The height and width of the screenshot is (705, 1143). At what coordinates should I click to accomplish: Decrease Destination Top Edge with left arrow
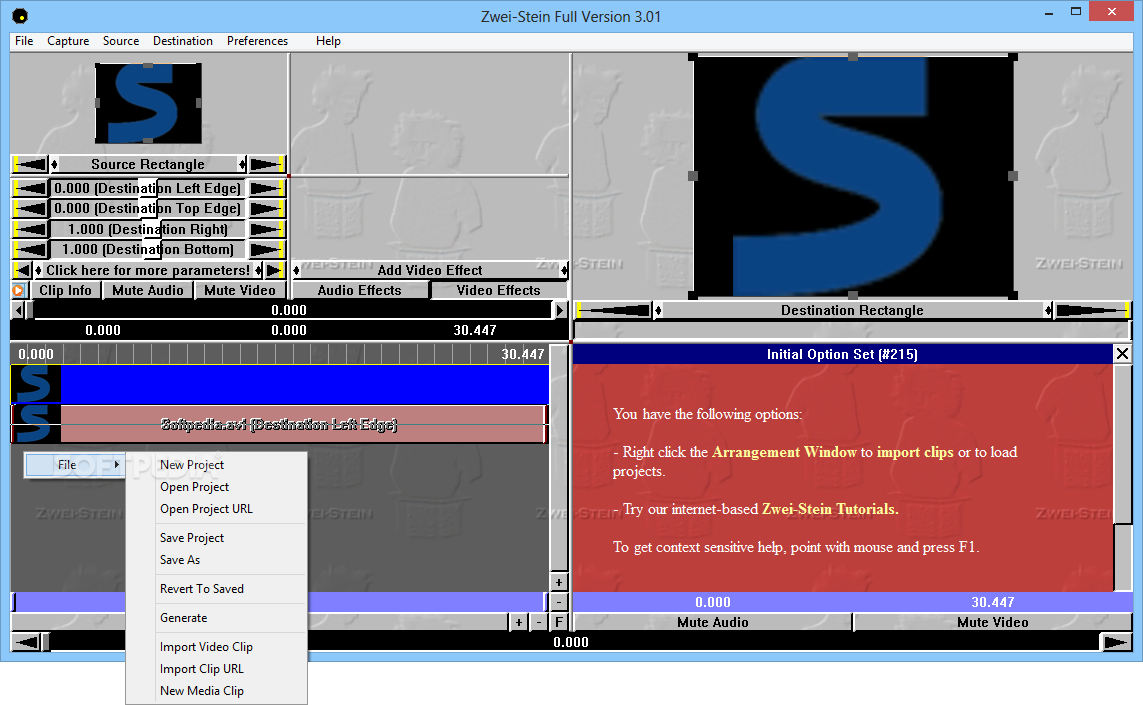click(30, 209)
